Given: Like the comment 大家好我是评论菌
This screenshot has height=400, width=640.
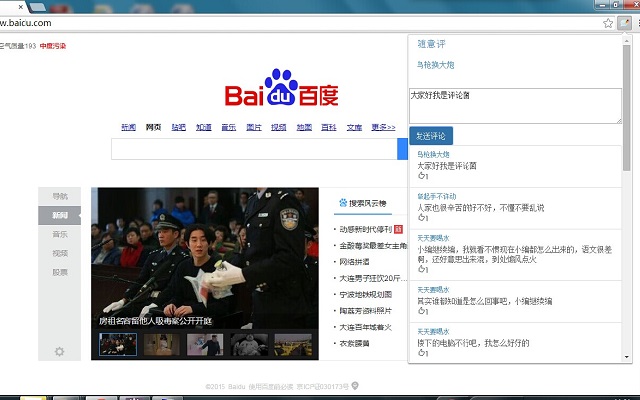Looking at the screenshot, I should click(422, 176).
